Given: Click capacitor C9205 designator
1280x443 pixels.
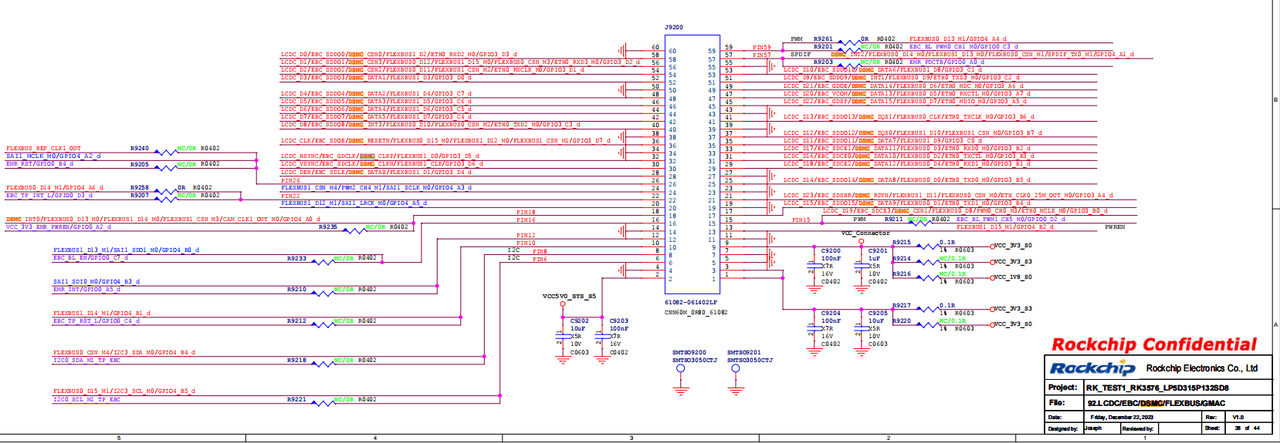Looking at the screenshot, I should 878,313.
